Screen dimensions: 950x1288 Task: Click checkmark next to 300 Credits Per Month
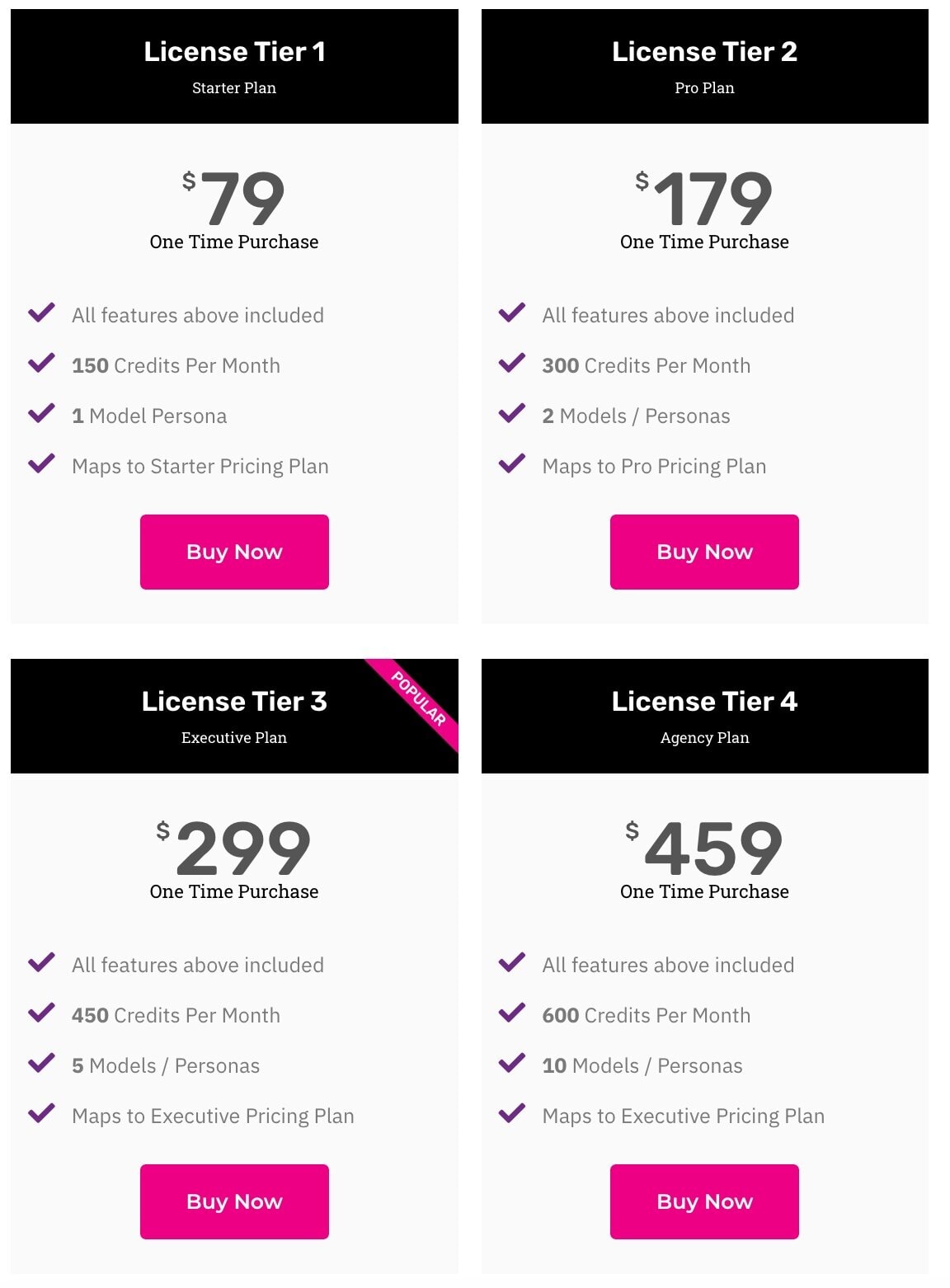click(512, 364)
